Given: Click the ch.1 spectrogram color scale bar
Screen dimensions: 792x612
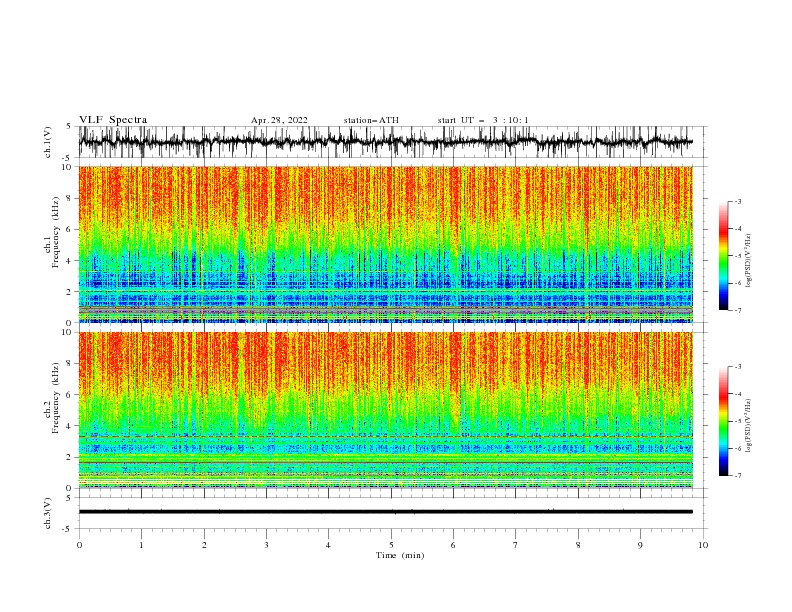Looking at the screenshot, I should 723,255.
